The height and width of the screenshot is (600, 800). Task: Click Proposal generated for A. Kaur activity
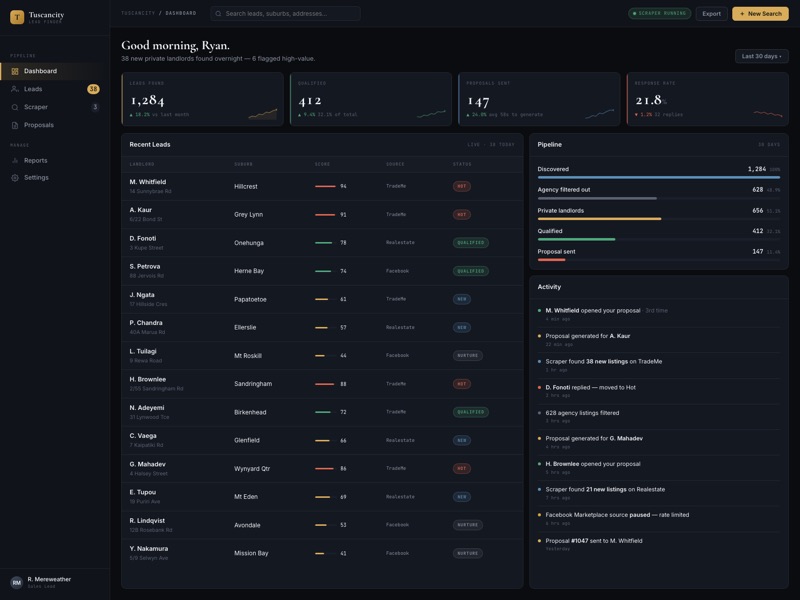pos(659,340)
